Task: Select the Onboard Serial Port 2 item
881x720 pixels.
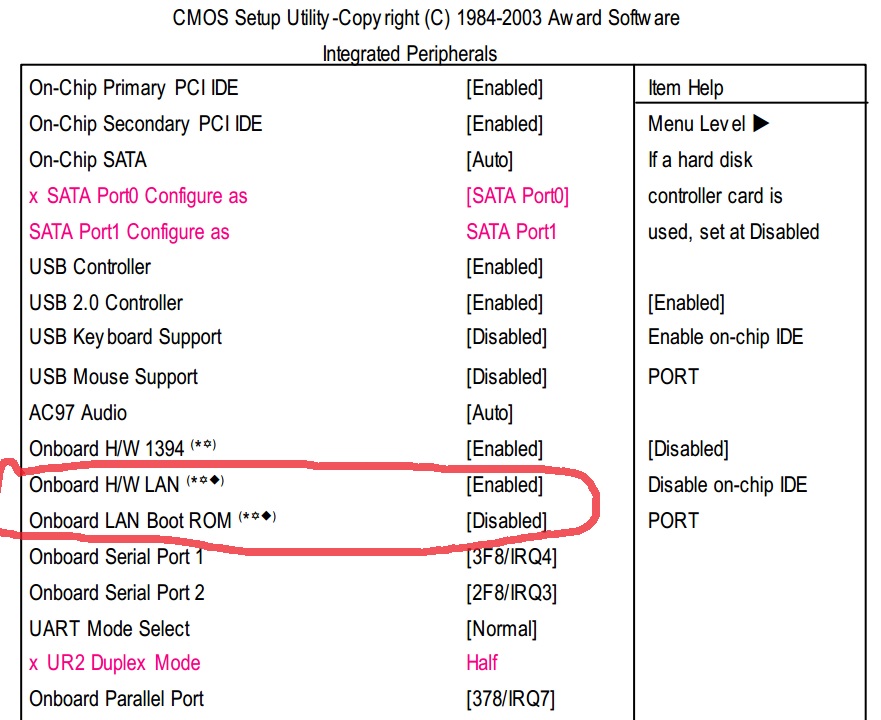Action: click(x=117, y=593)
